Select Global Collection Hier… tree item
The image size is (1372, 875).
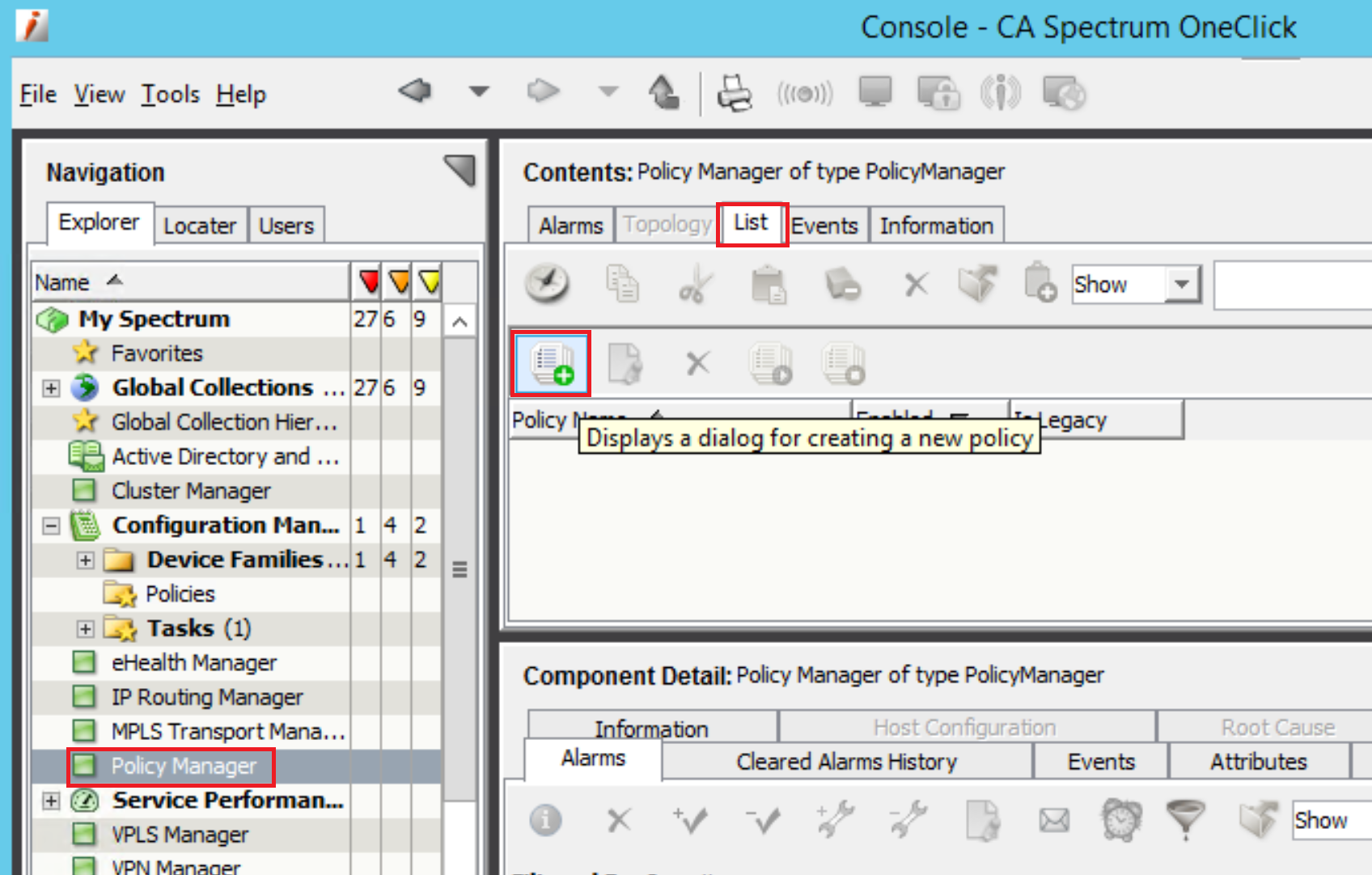coord(224,422)
